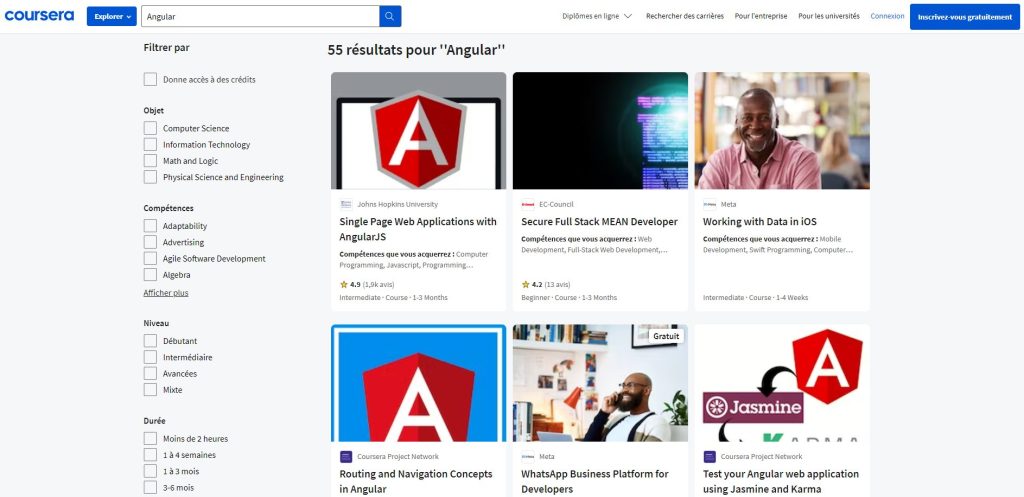
Task: Click thumbnail of smiling man in pink shirt
Action: (x=782, y=131)
